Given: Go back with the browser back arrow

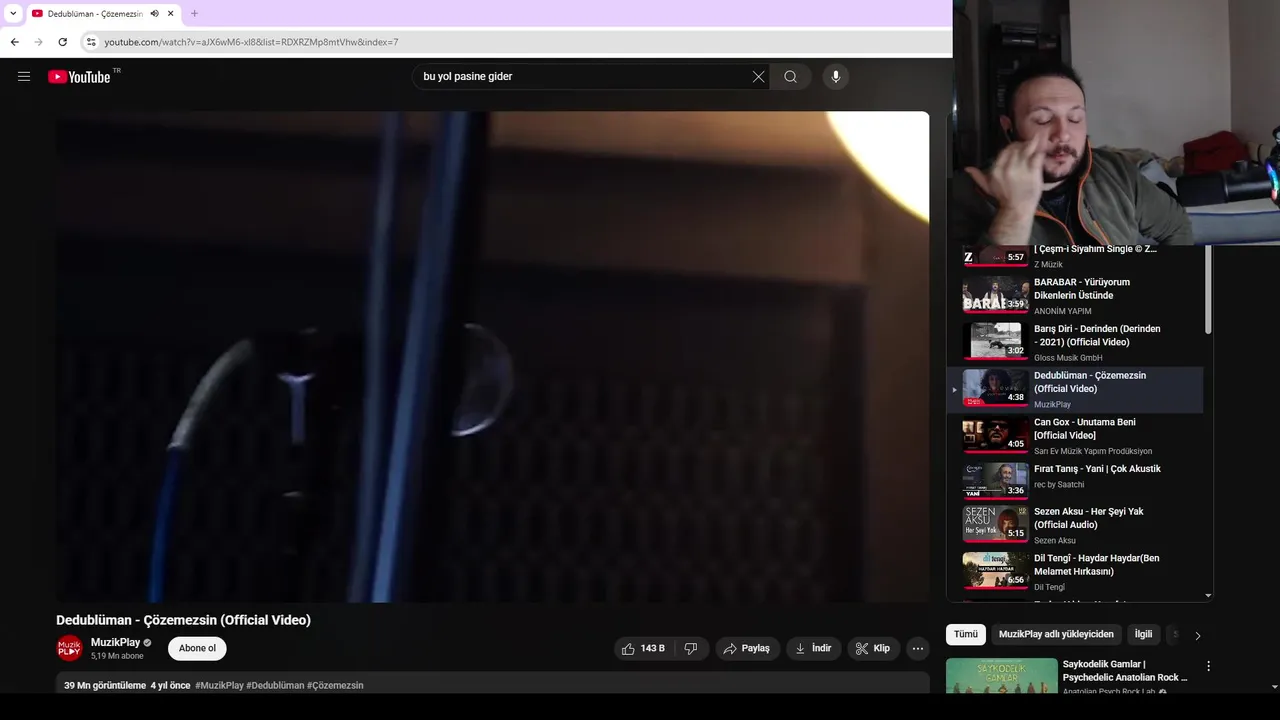Looking at the screenshot, I should (14, 42).
